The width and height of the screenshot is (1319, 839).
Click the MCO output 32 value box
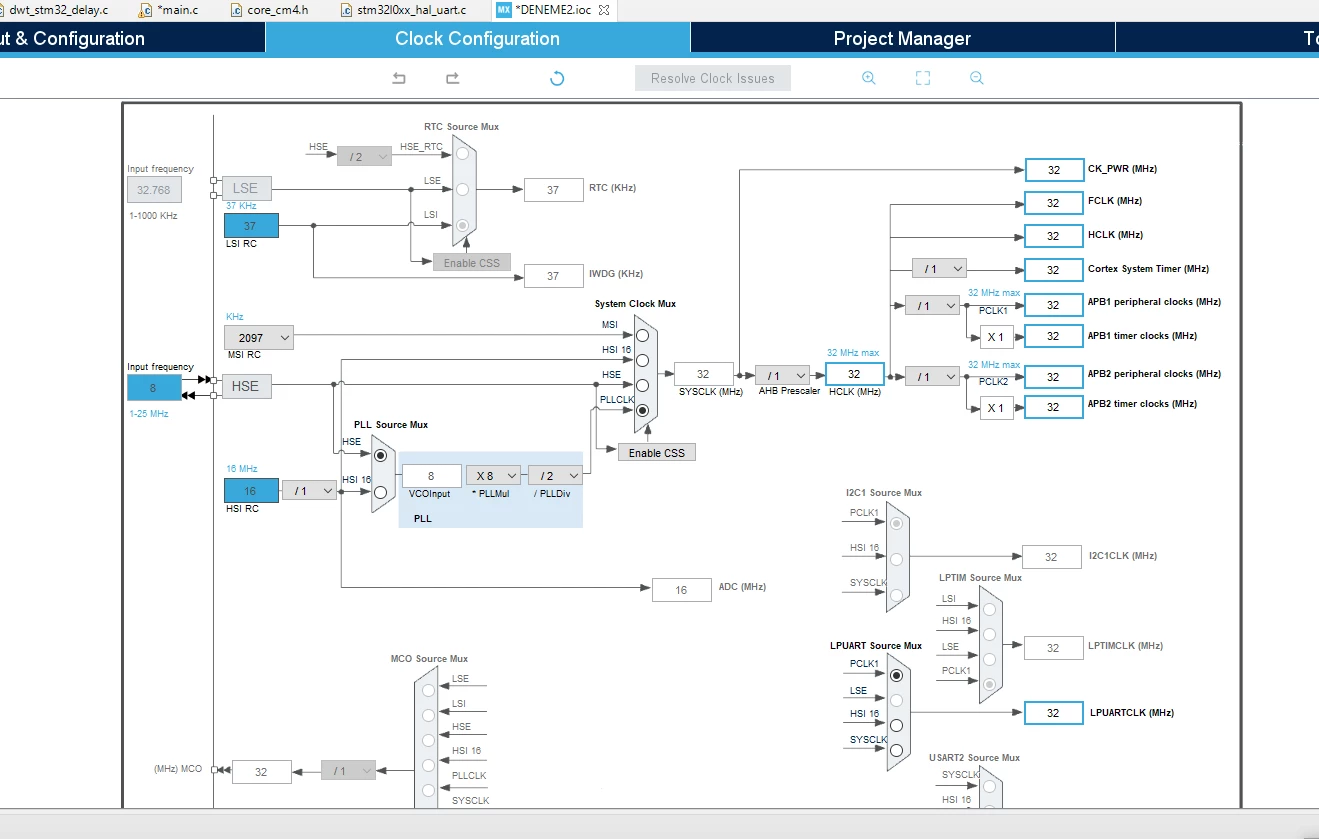[262, 772]
